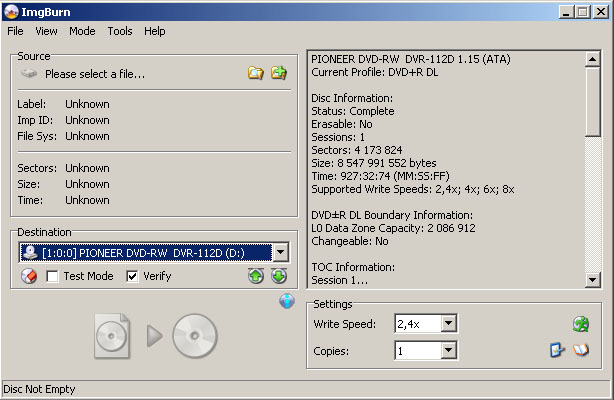
Task: Minimize the ImgBurn window
Action: click(x=565, y=12)
